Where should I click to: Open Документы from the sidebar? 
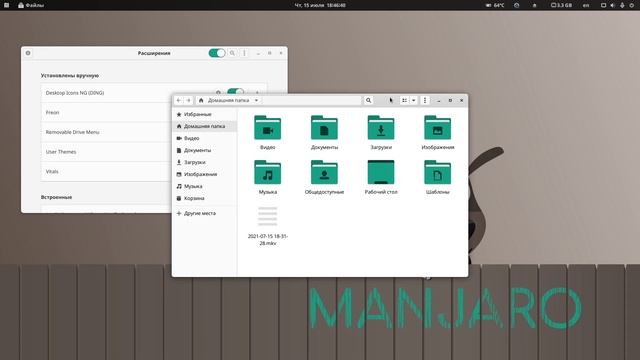click(204, 150)
